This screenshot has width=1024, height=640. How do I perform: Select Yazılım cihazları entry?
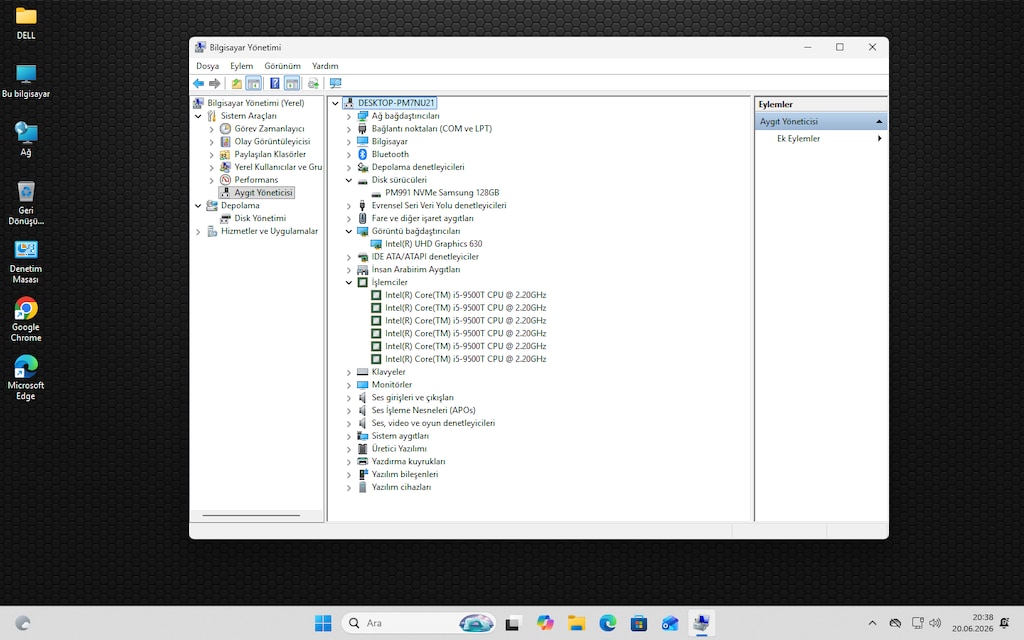(401, 487)
